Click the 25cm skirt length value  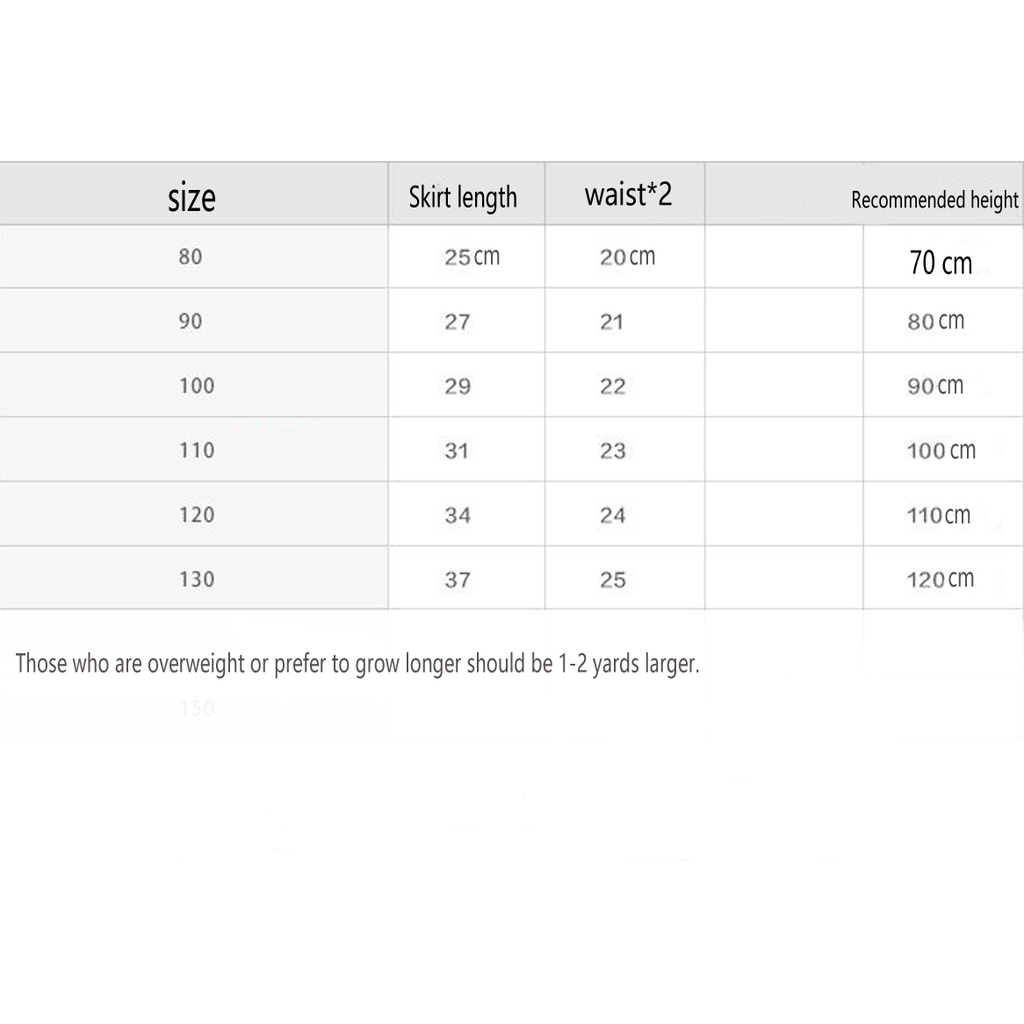point(472,257)
